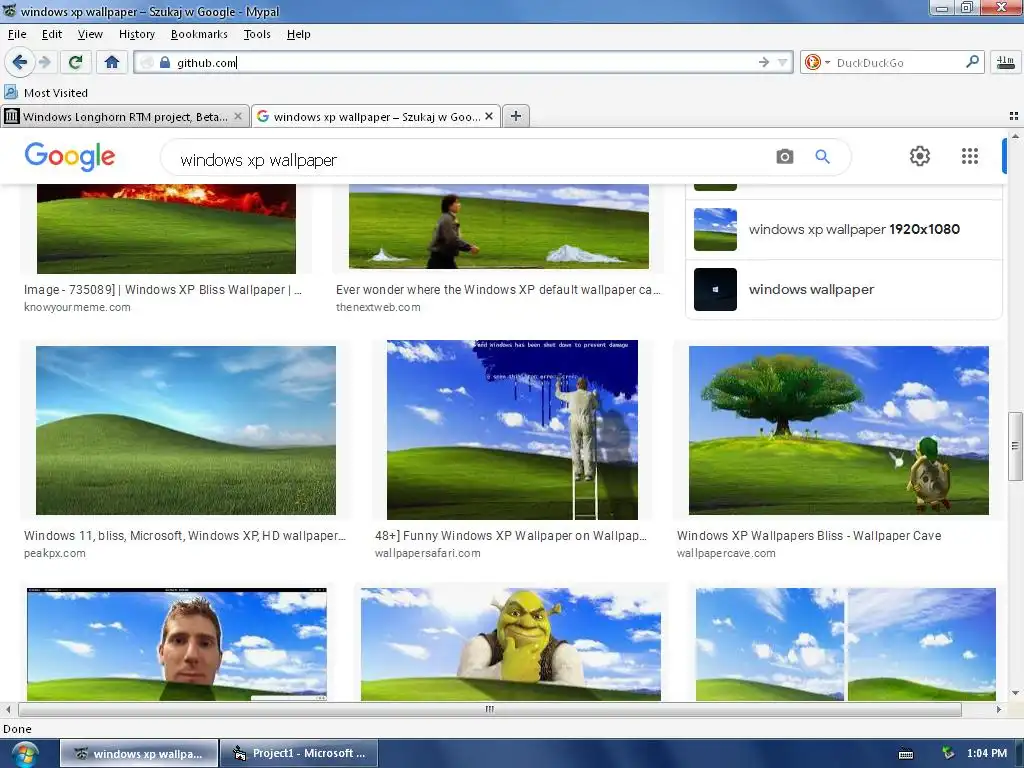This screenshot has height=768, width=1024.
Task: Open the Shrek Bliss wallpaper image
Action: pos(511,645)
